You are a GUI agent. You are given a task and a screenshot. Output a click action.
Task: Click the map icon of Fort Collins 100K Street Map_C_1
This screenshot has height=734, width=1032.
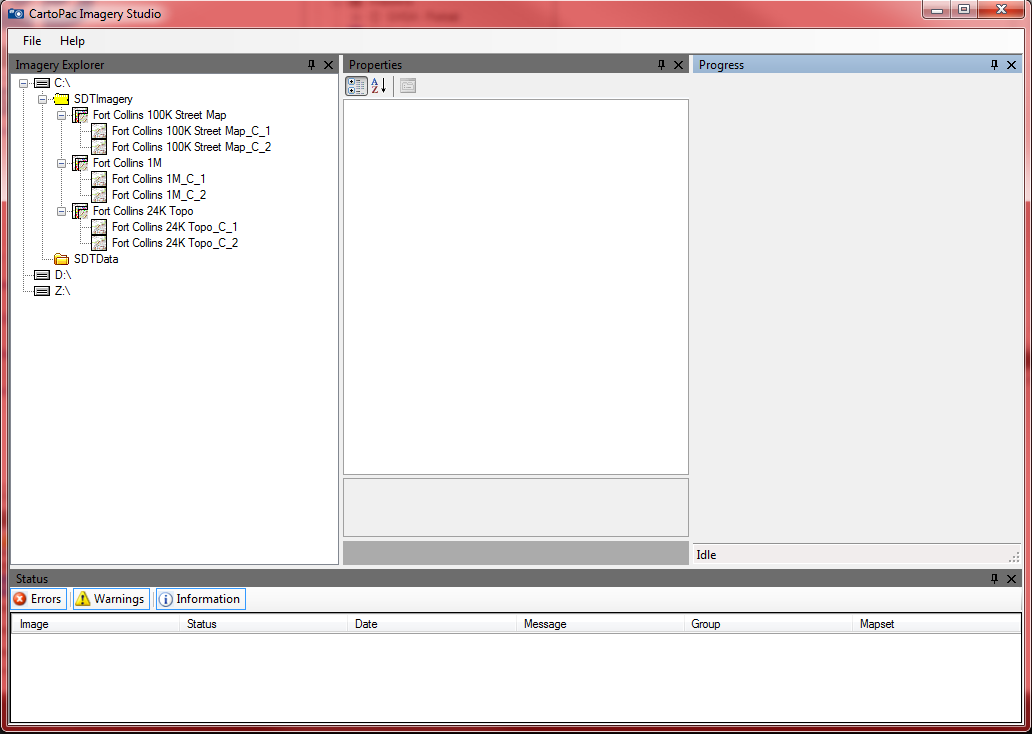coord(99,131)
